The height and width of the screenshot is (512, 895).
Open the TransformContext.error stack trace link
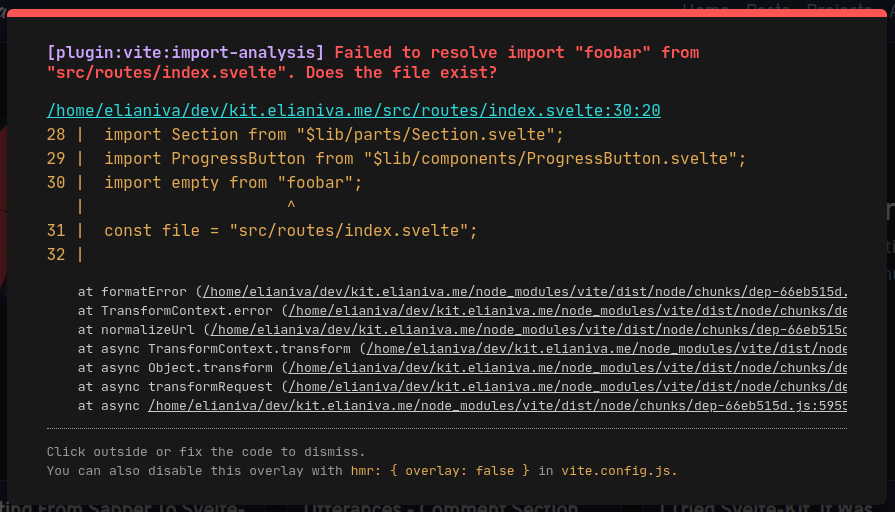pos(566,311)
